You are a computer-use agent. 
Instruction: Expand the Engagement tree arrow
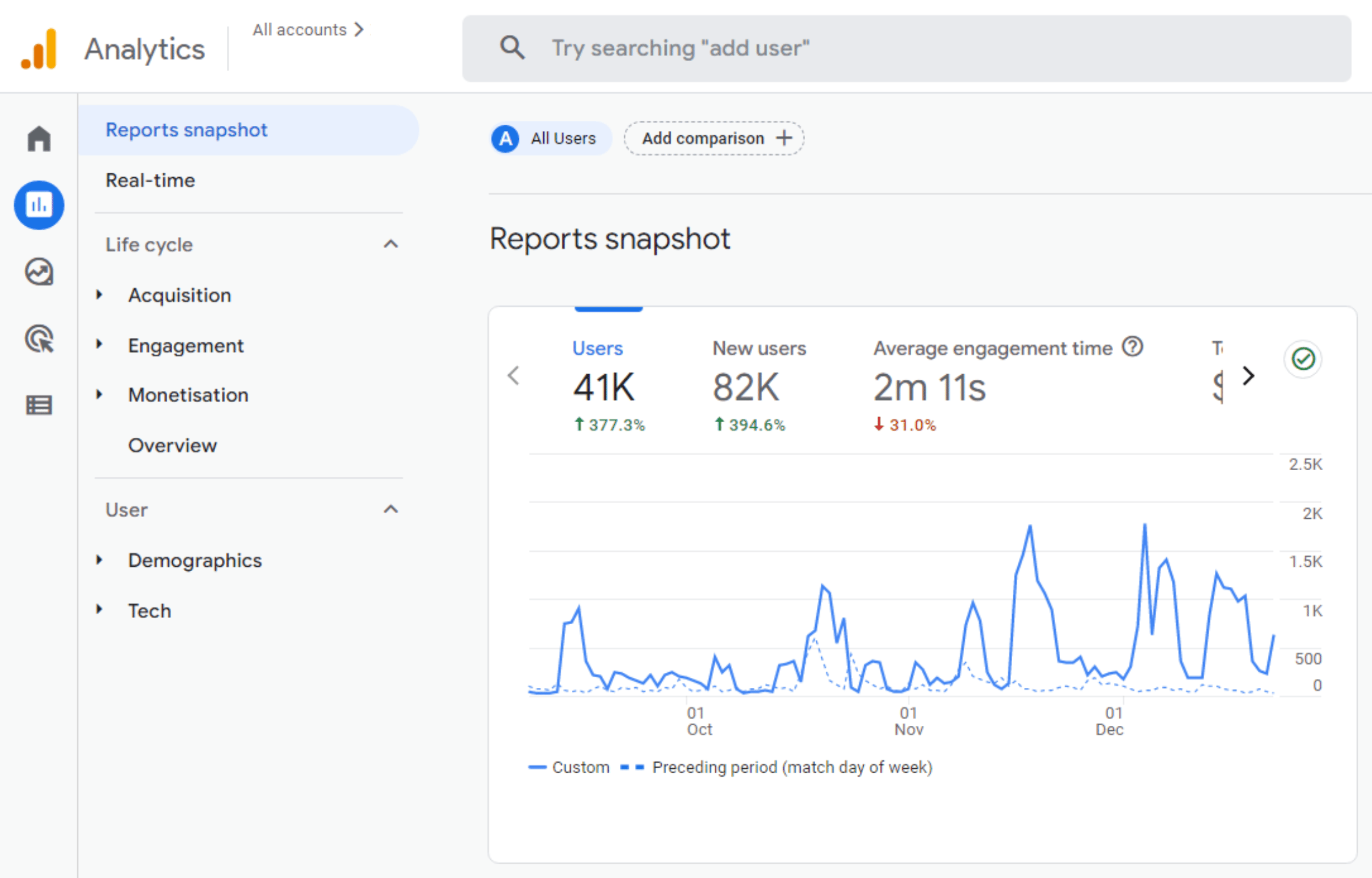tap(99, 344)
